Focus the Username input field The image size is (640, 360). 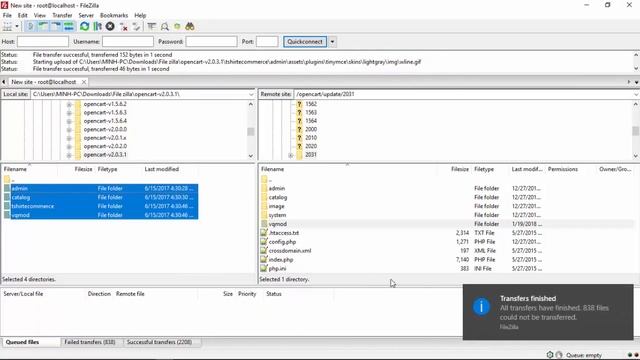(x=128, y=42)
